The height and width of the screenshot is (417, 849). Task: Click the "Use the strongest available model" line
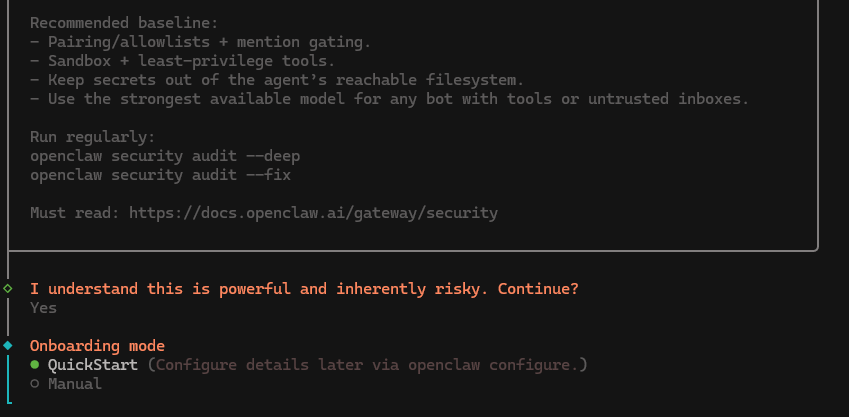coord(390,99)
